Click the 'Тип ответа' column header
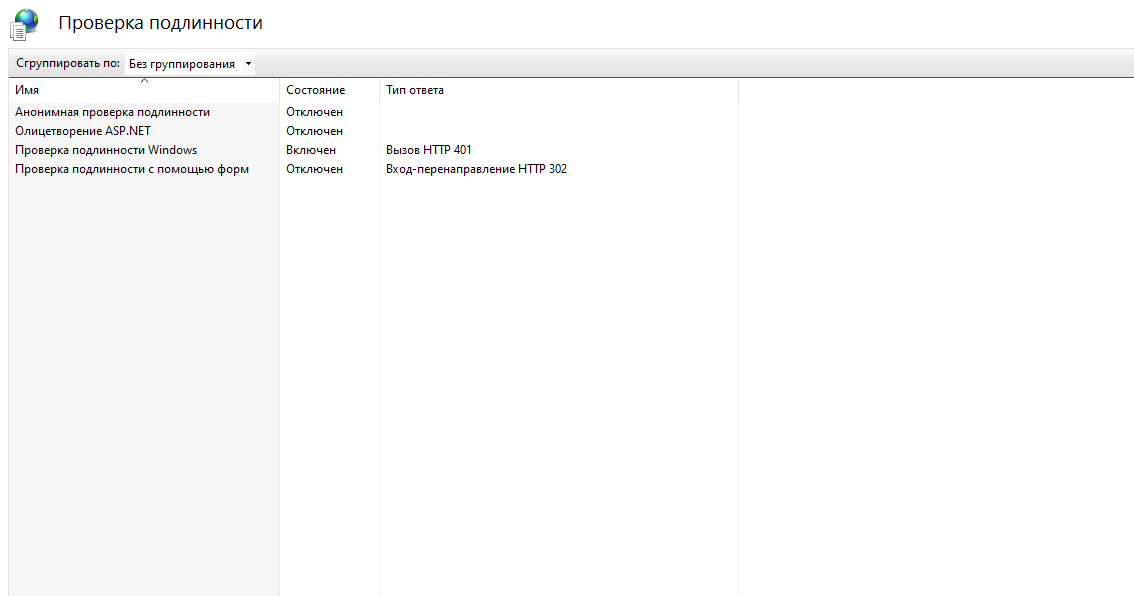1134x596 pixels. tap(415, 90)
